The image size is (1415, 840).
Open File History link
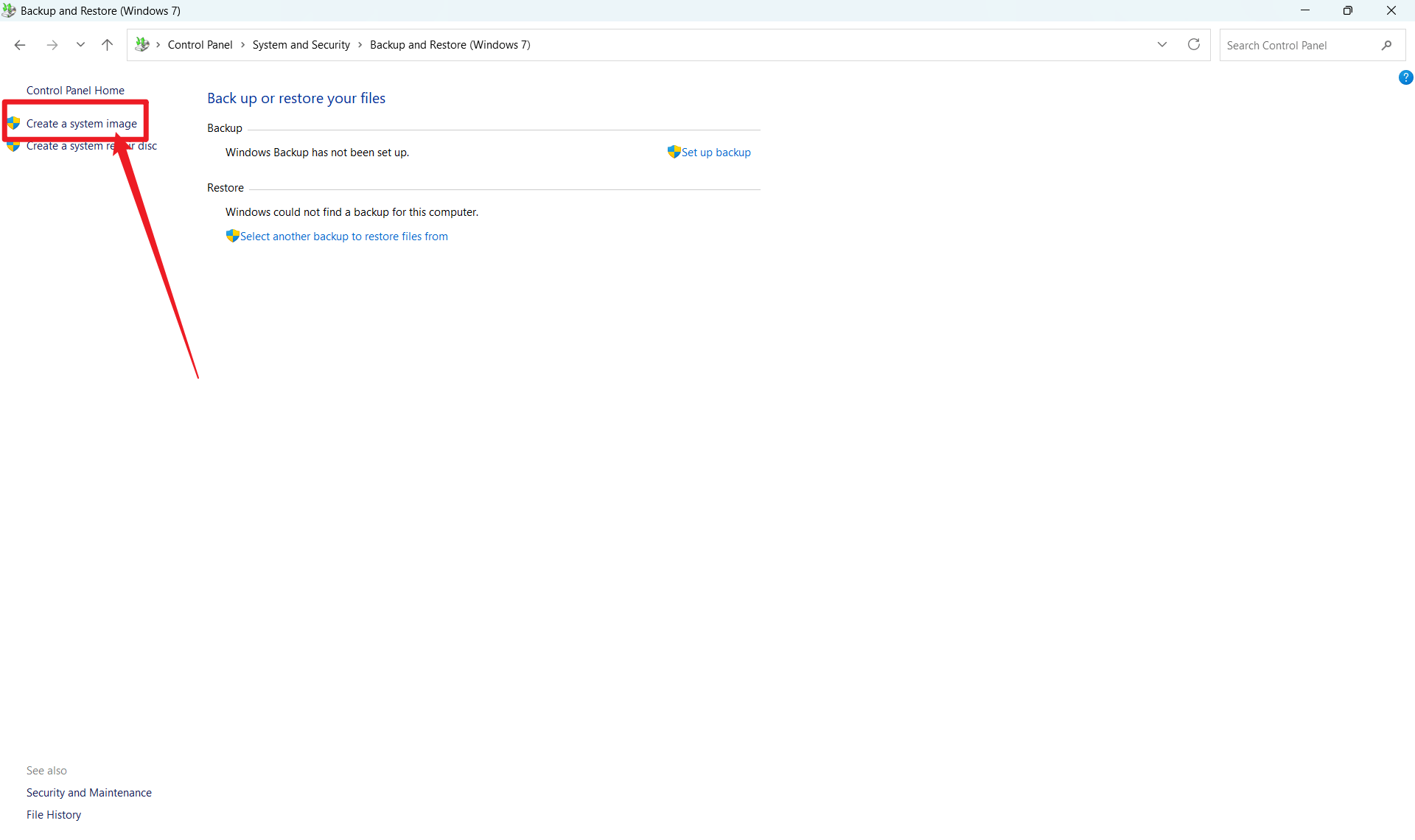[x=54, y=815]
